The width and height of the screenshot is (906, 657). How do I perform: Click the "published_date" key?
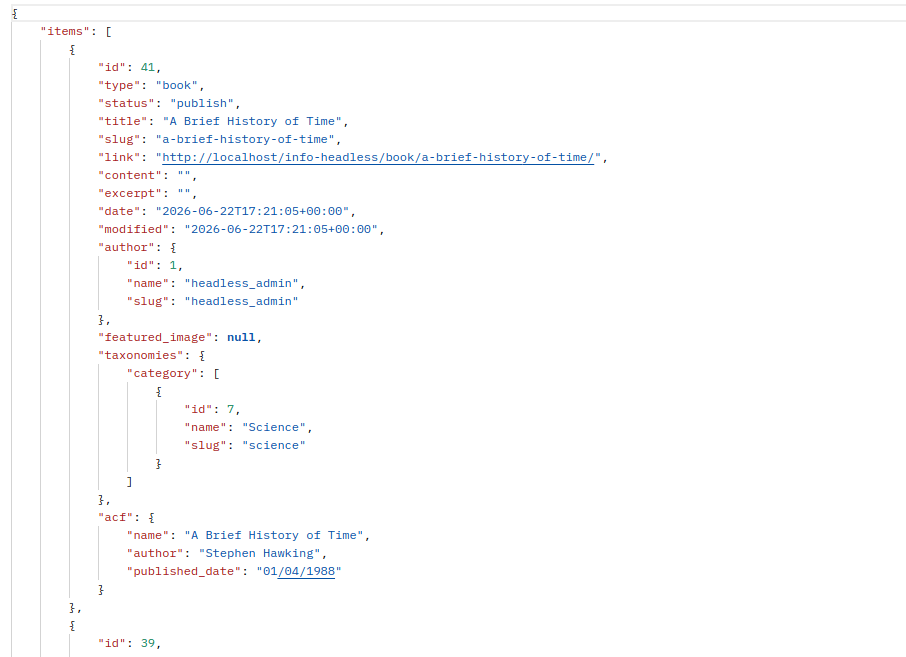(184, 571)
